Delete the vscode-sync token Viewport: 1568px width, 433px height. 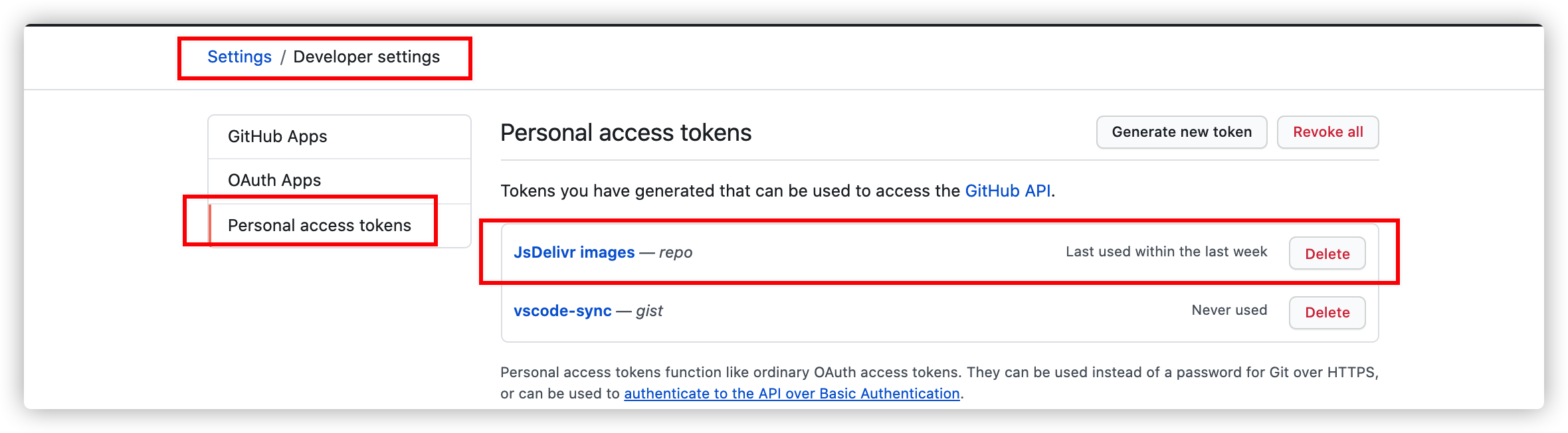(1327, 312)
